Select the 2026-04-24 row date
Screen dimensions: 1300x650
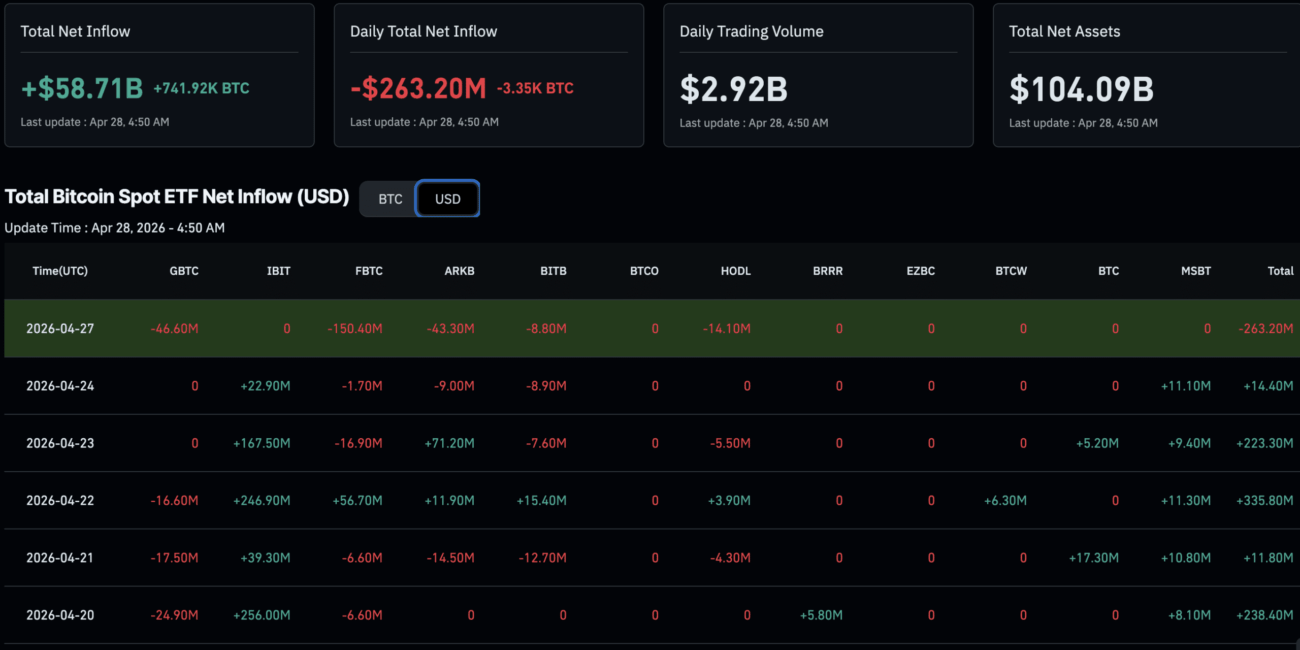60,386
